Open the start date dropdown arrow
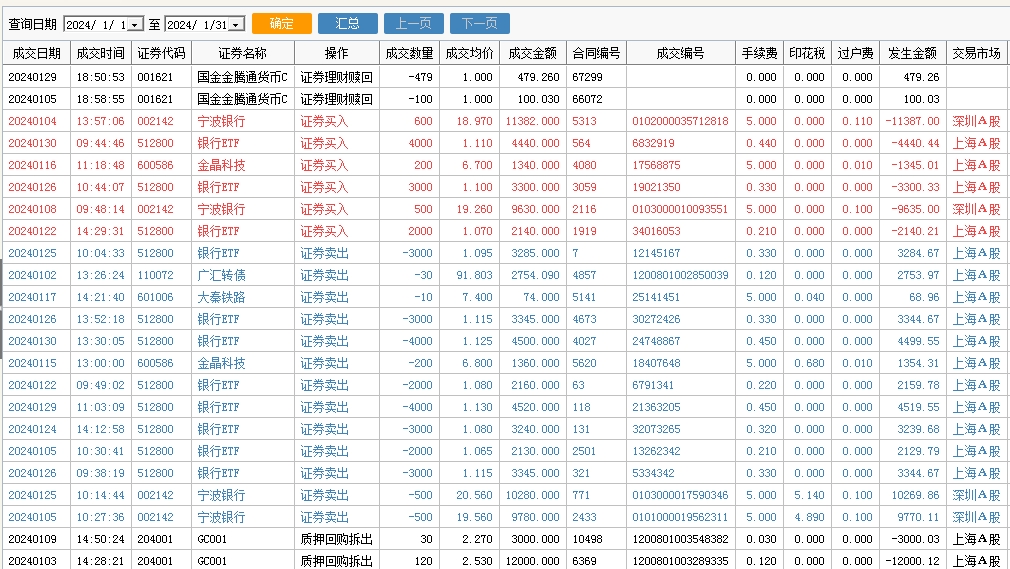 pyautogui.click(x=136, y=24)
